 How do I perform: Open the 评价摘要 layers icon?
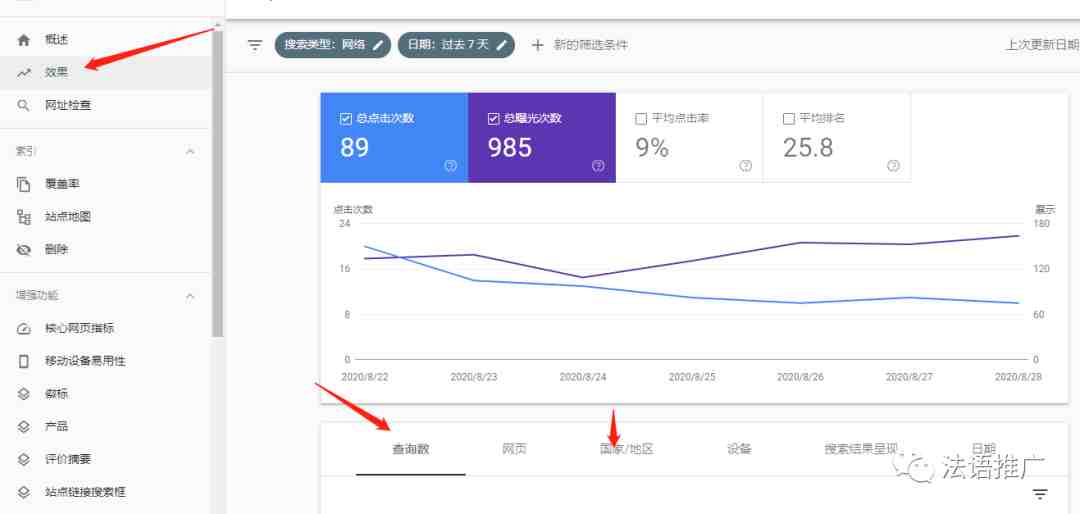click(24, 459)
